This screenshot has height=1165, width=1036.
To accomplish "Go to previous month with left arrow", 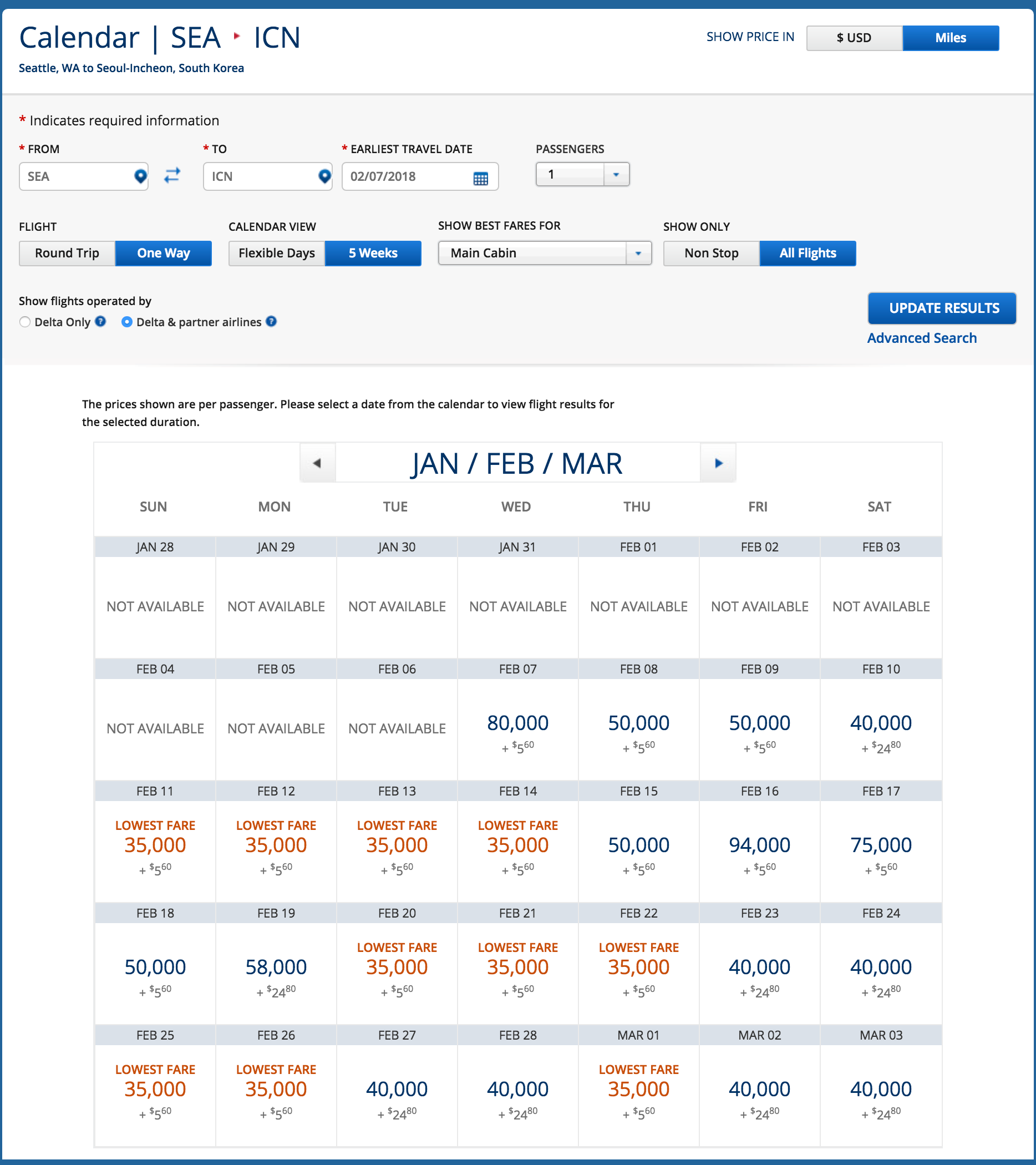I will 317,463.
